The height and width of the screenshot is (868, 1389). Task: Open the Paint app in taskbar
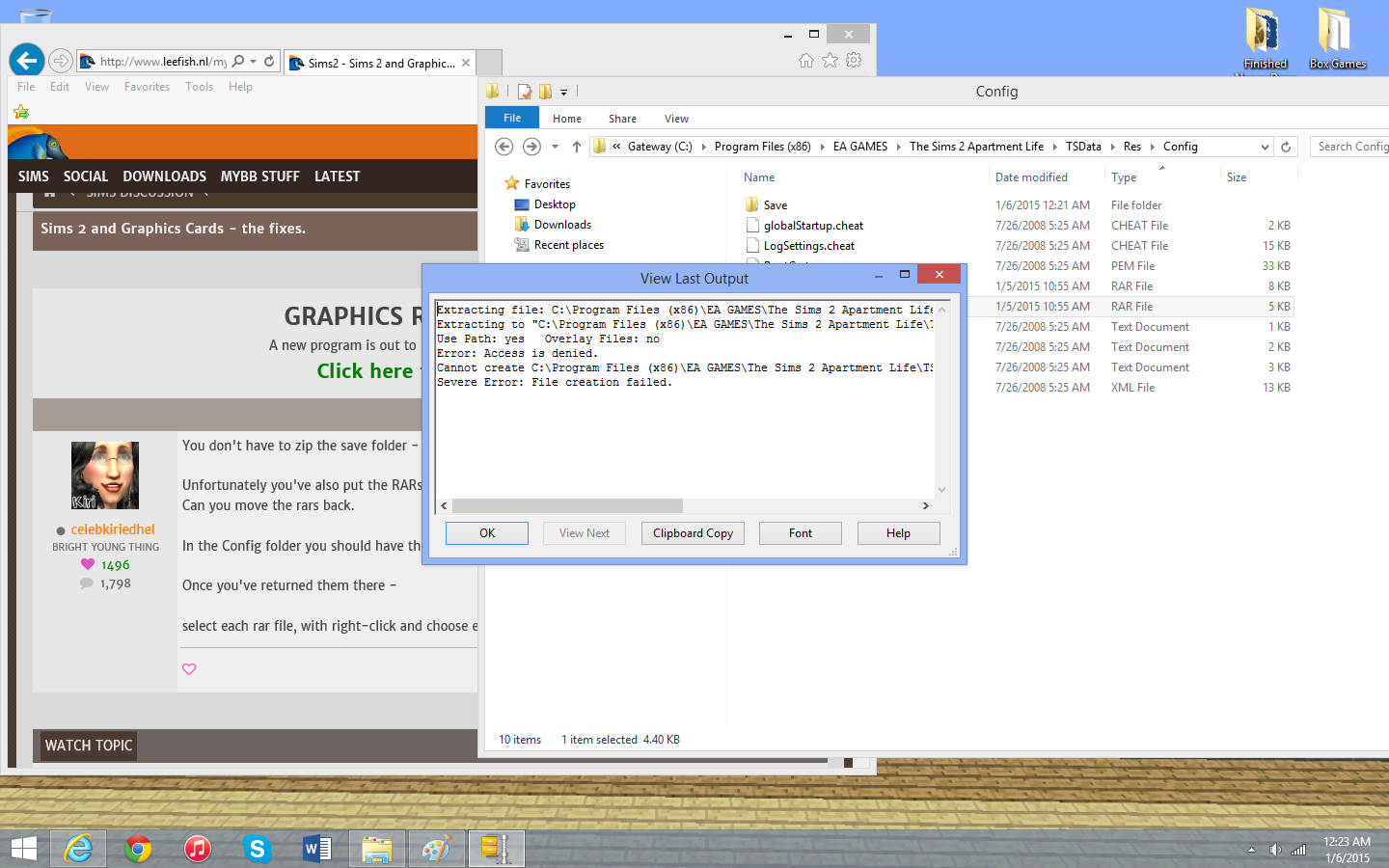click(x=436, y=849)
